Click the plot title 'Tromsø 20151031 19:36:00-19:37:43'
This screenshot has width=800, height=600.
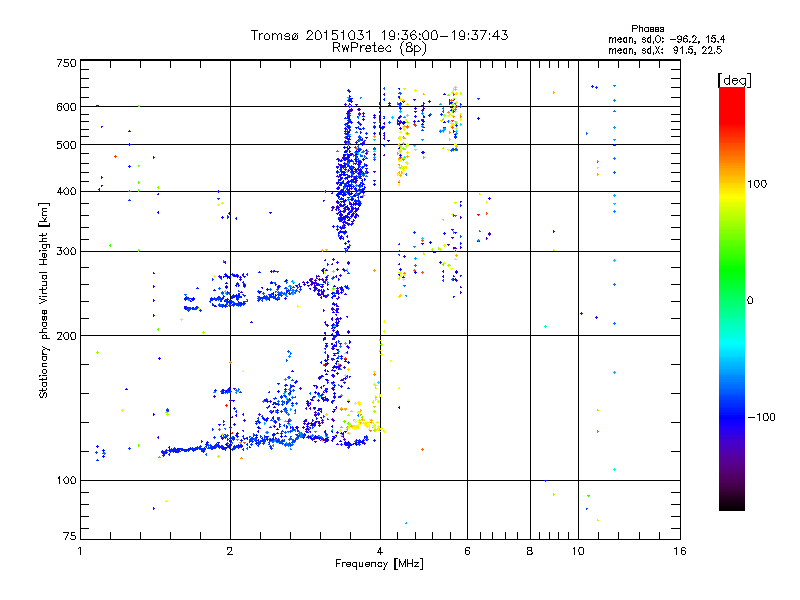[x=379, y=35]
